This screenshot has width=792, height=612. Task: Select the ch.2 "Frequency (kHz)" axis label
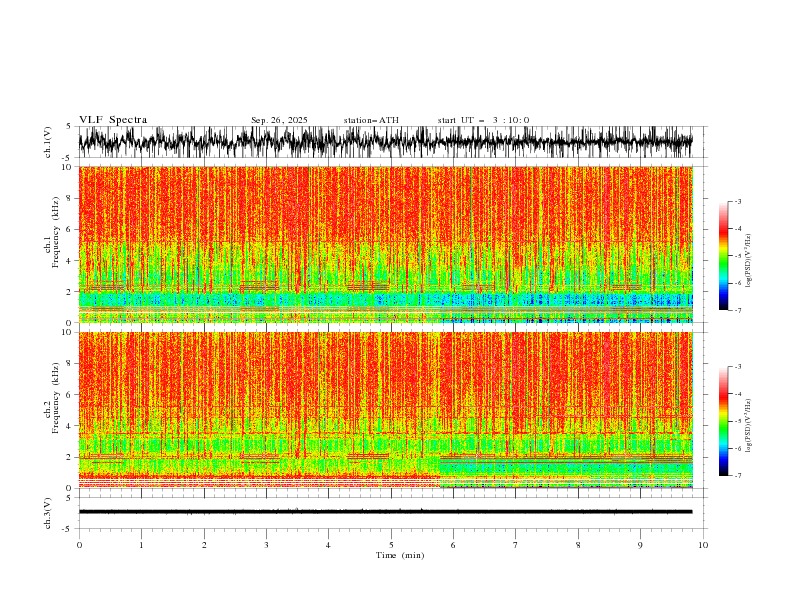[56, 398]
